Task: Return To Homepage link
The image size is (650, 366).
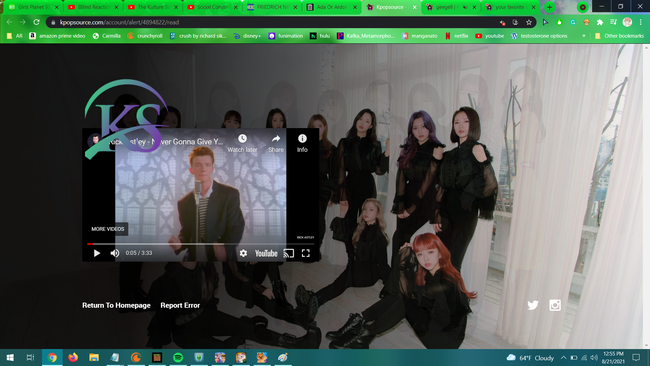Action: (116, 305)
